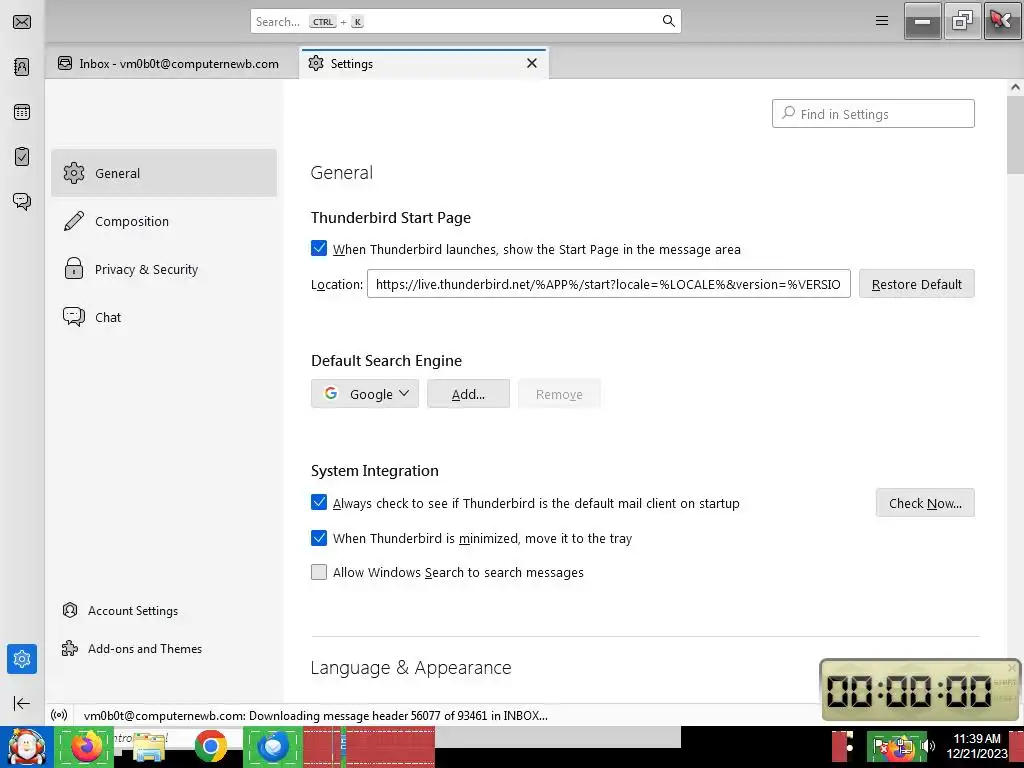Click the Start Page Location URL field

609,284
